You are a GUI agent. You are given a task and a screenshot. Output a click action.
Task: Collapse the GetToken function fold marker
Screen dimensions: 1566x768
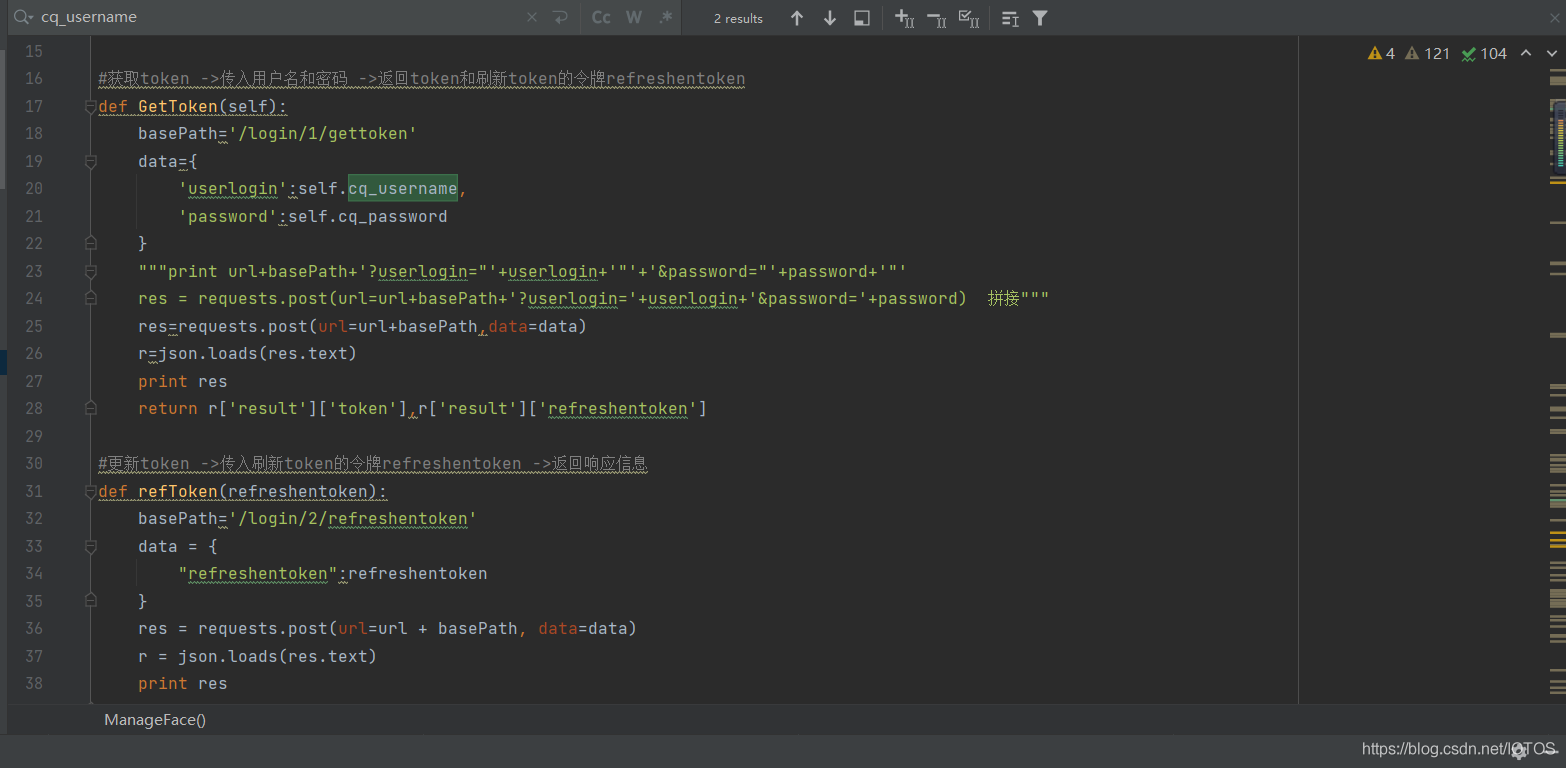coord(91,106)
